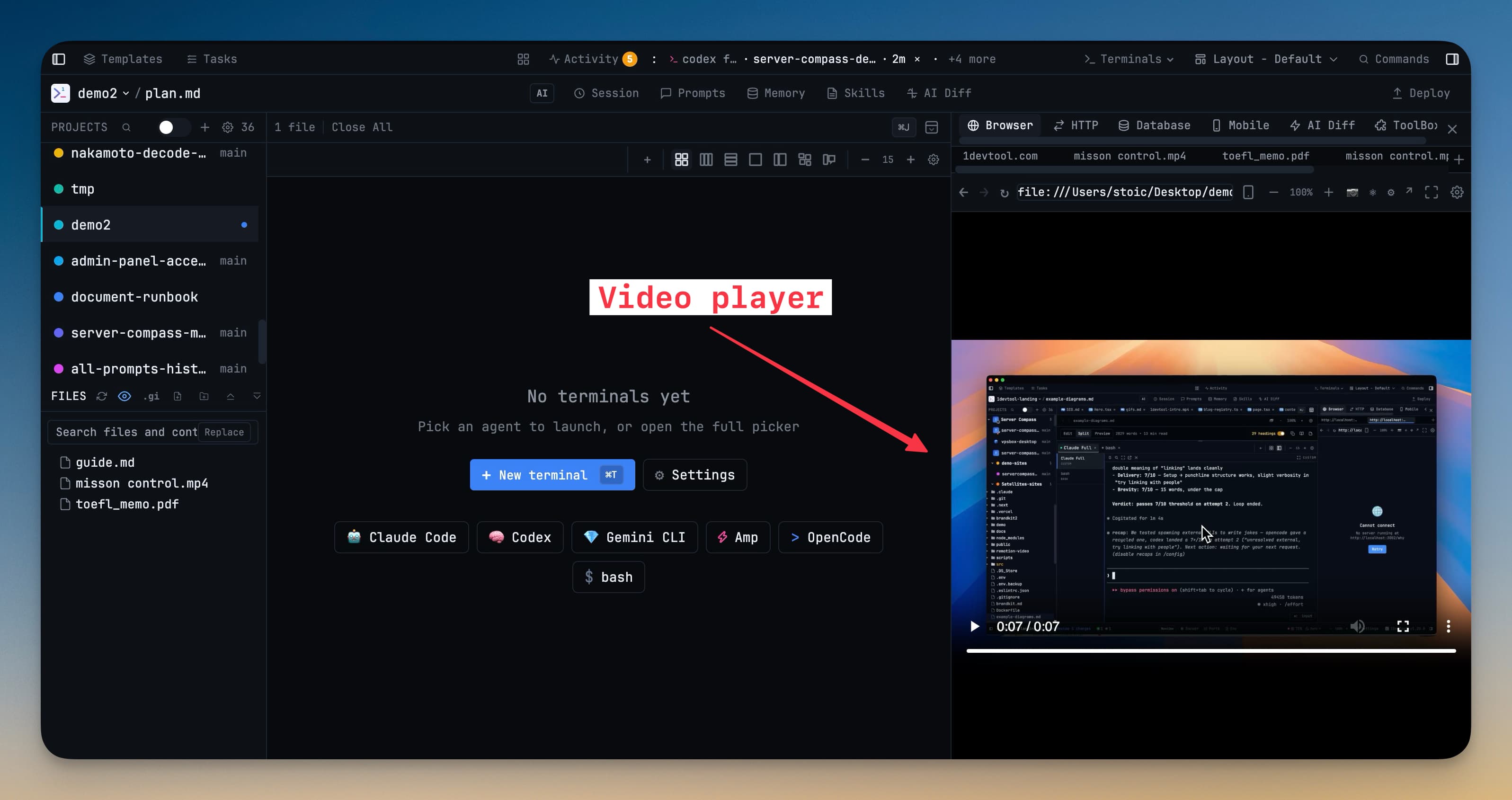
Task: Reload the browser panel page
Action: (1004, 193)
